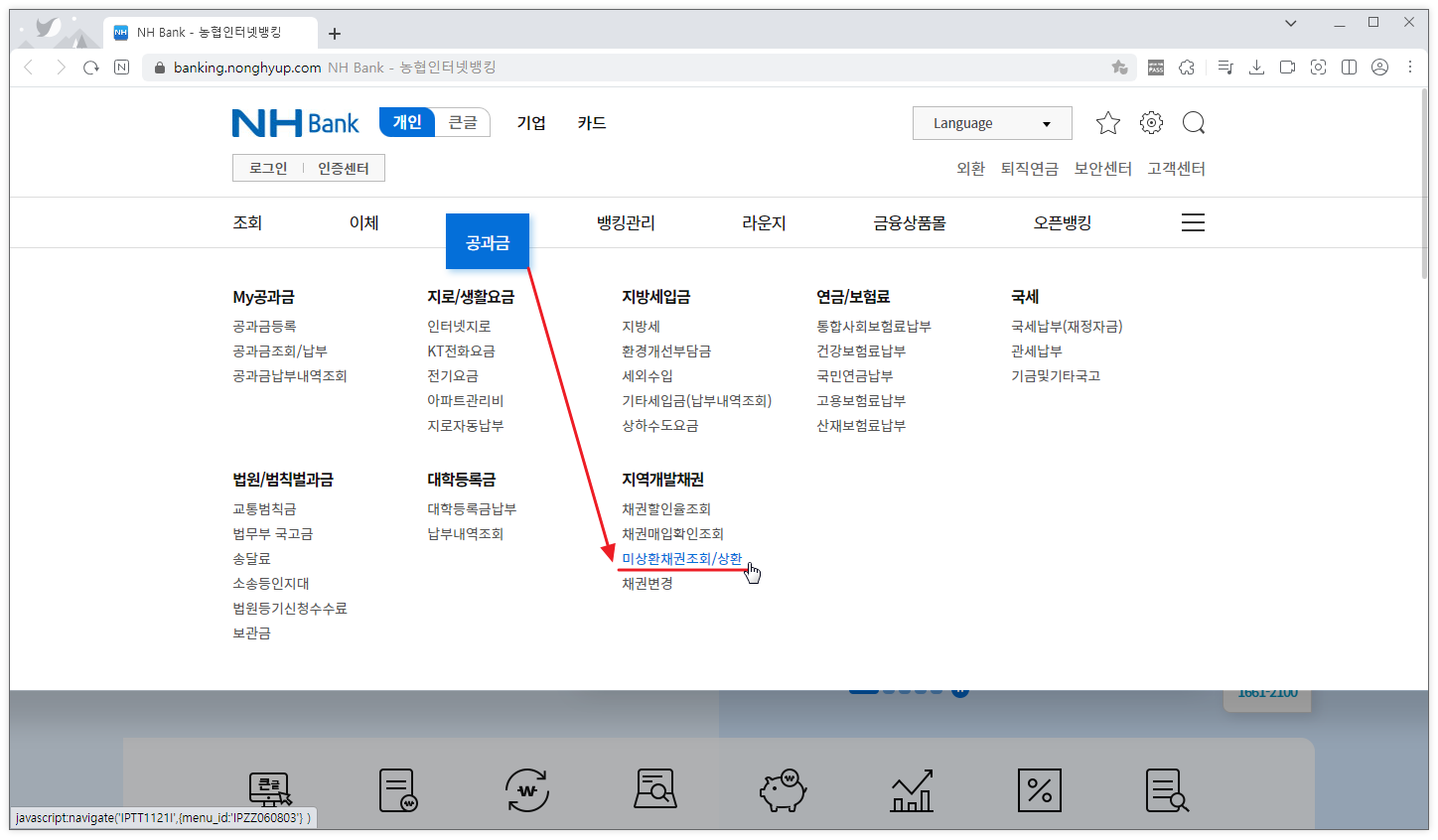
Task: Open the 퇴직연금 link
Action: coord(1030,169)
